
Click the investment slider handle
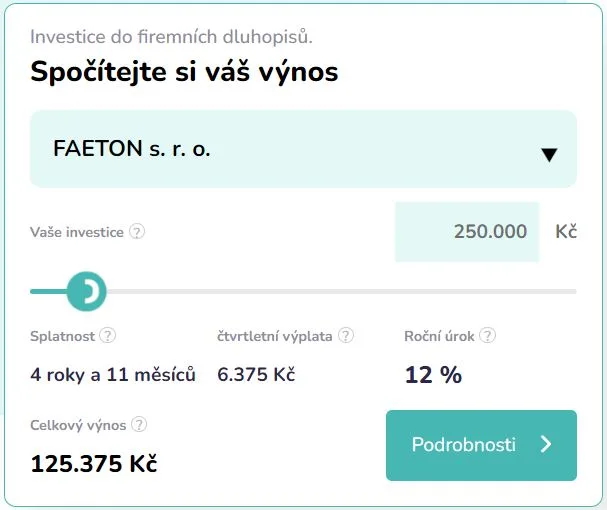tap(86, 291)
